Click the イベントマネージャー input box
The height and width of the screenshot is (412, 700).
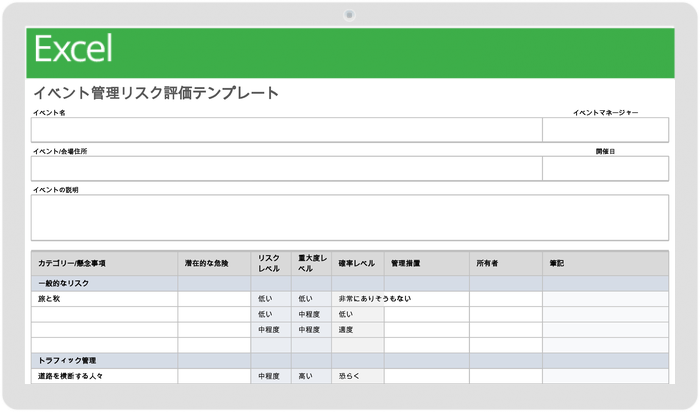(x=605, y=130)
